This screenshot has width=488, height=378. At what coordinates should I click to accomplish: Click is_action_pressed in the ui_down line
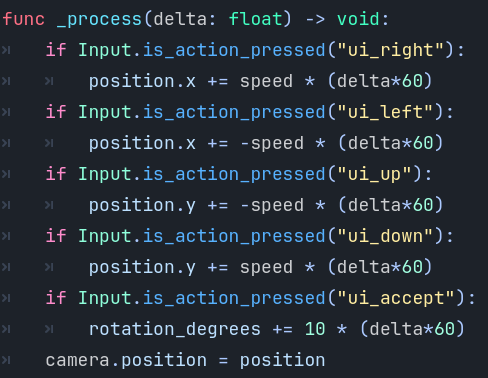pyautogui.click(x=234, y=236)
